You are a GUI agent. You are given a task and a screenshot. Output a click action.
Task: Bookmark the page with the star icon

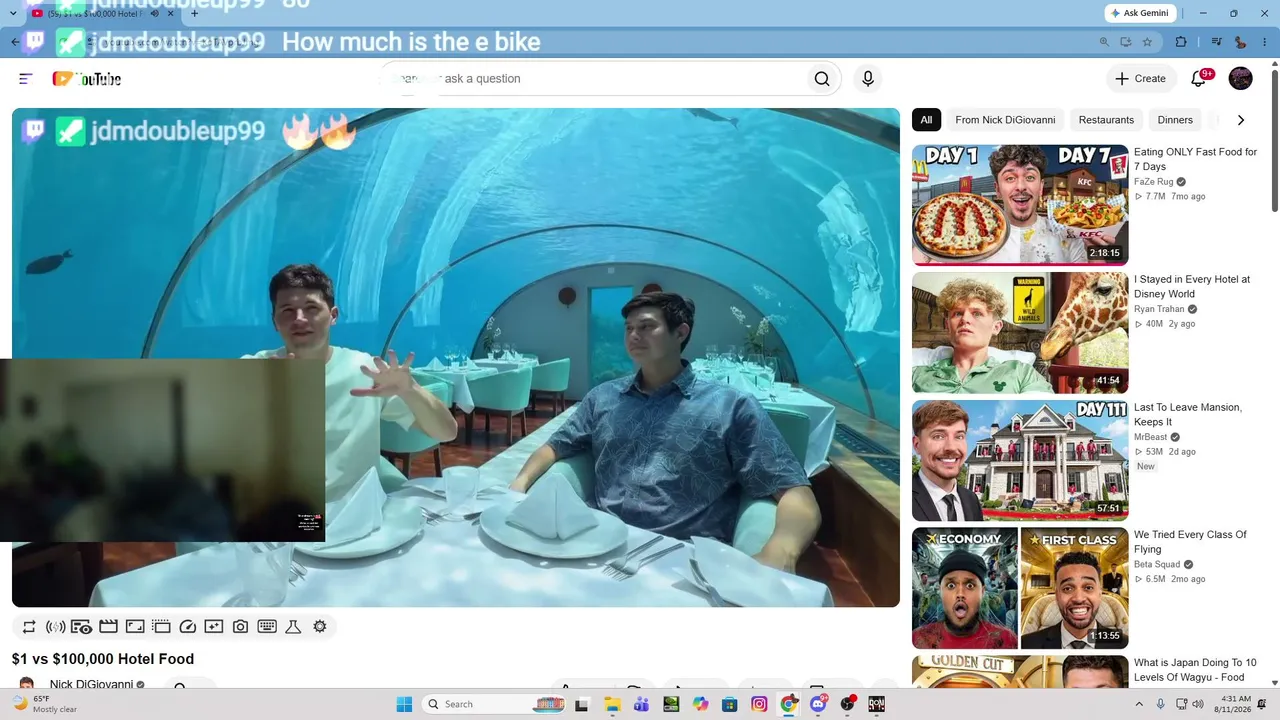1147,42
